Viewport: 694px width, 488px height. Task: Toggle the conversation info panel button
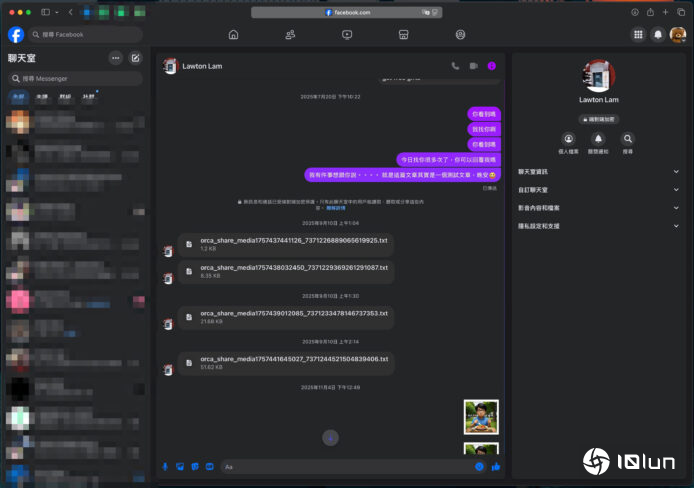click(x=491, y=66)
